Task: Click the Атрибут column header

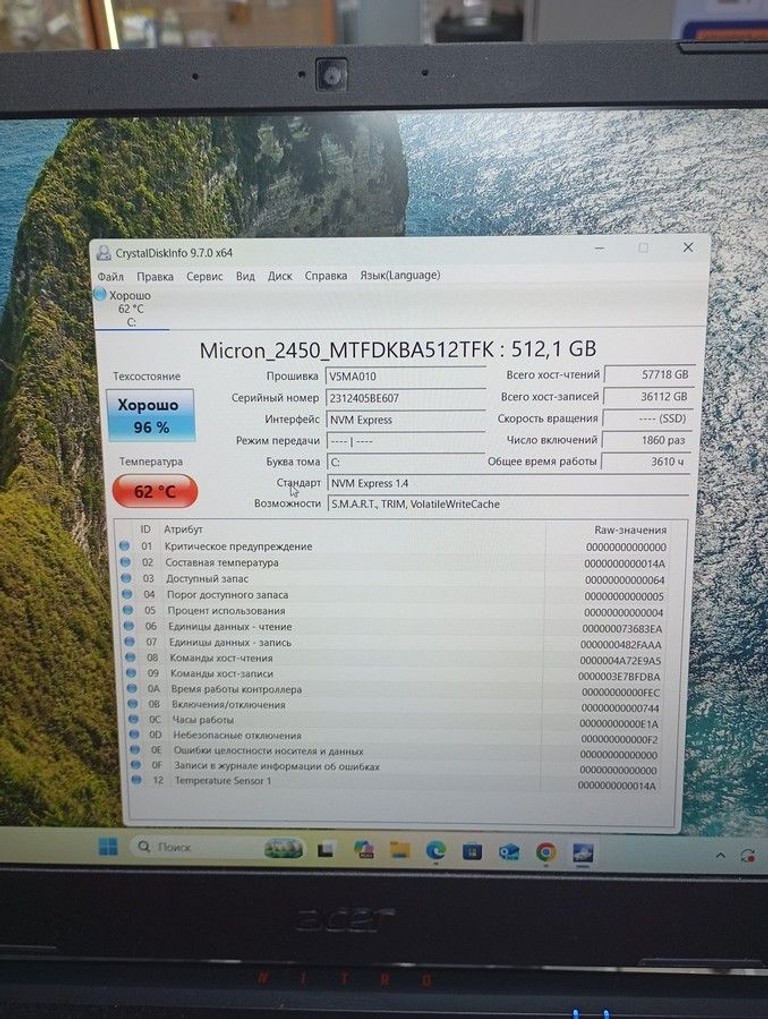Action: point(183,530)
